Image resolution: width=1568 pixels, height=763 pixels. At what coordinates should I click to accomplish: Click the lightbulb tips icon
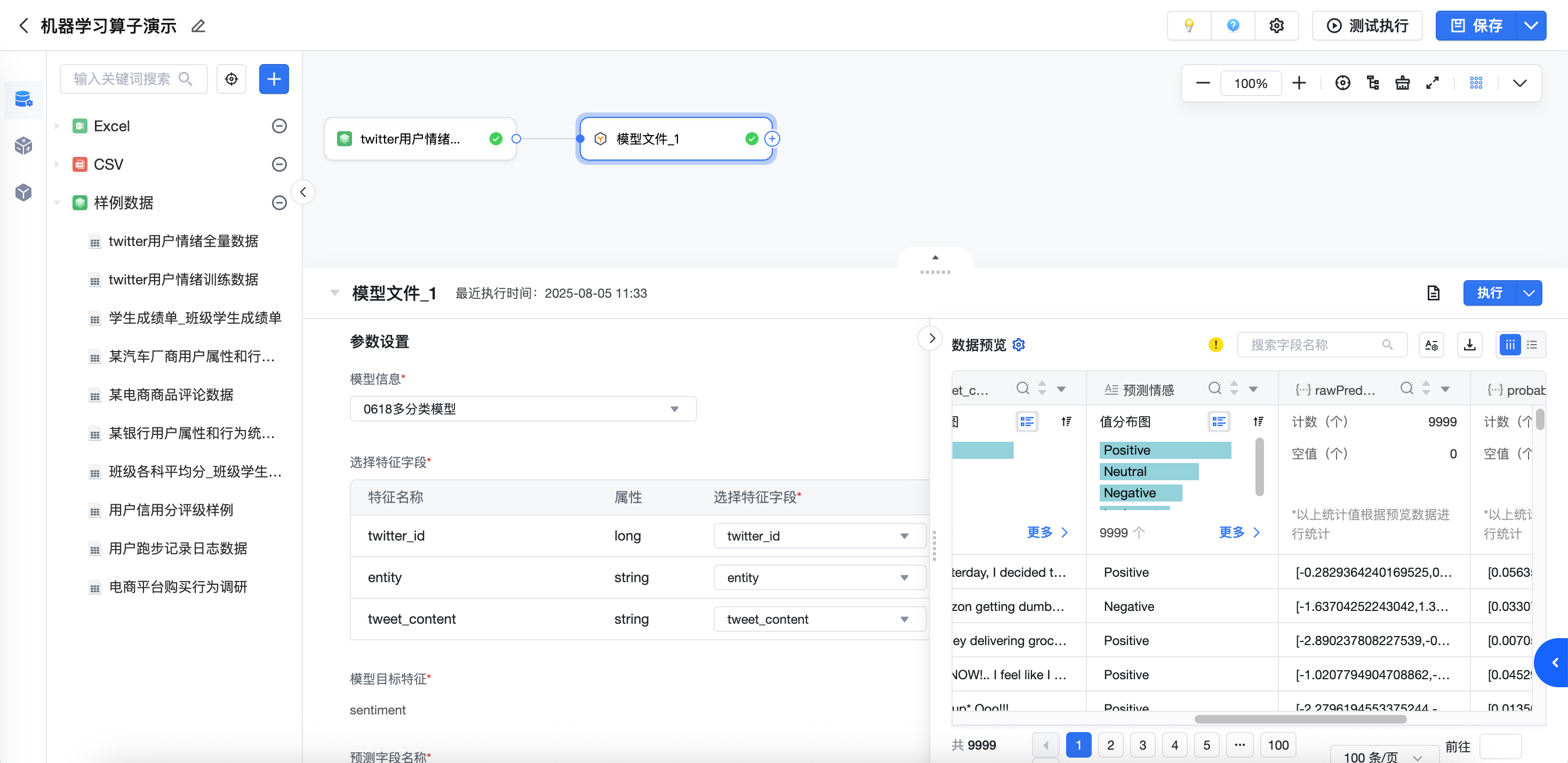click(x=1189, y=26)
